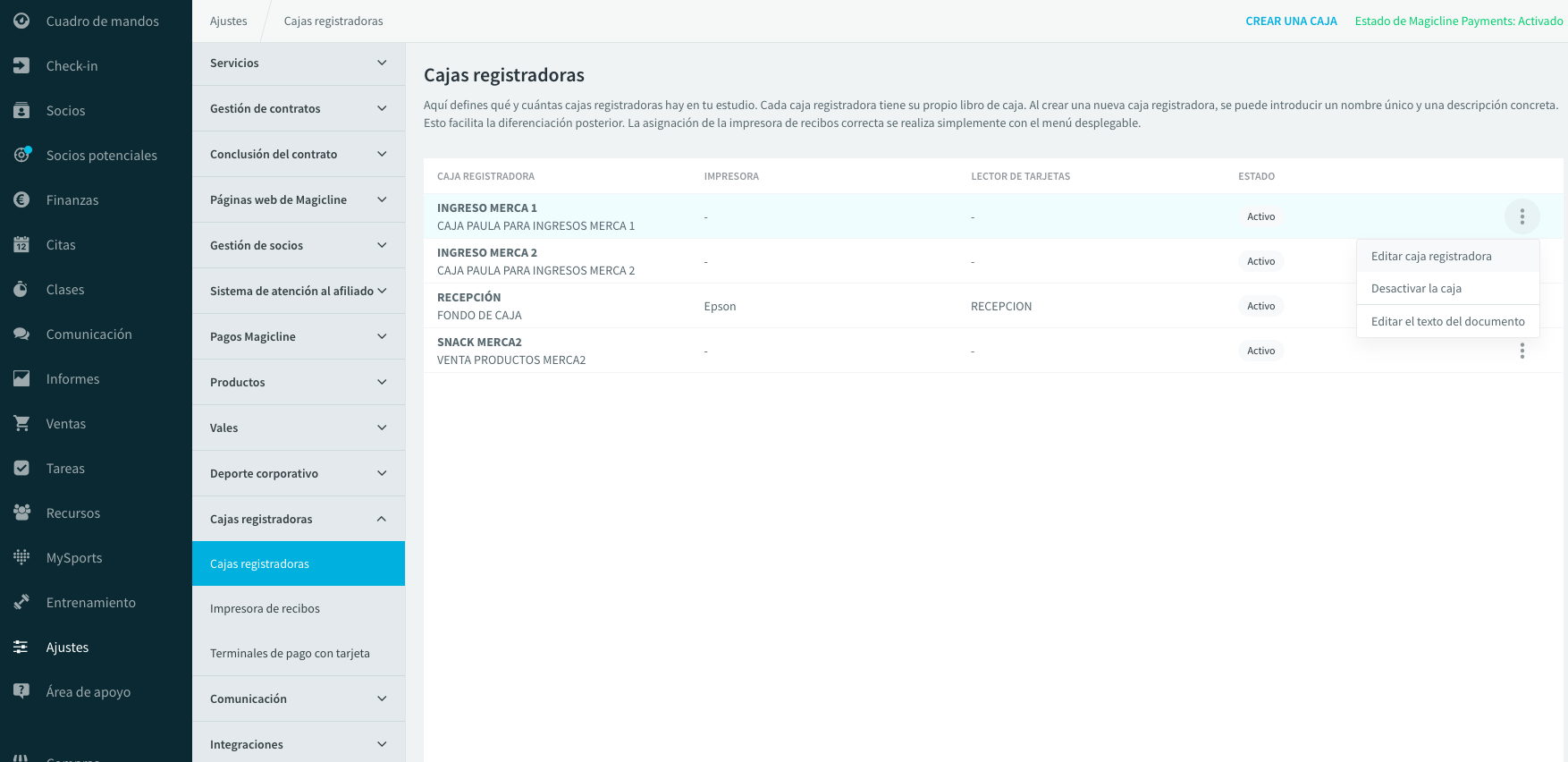
Task: Click IMPRESORA column header
Action: [731, 176]
